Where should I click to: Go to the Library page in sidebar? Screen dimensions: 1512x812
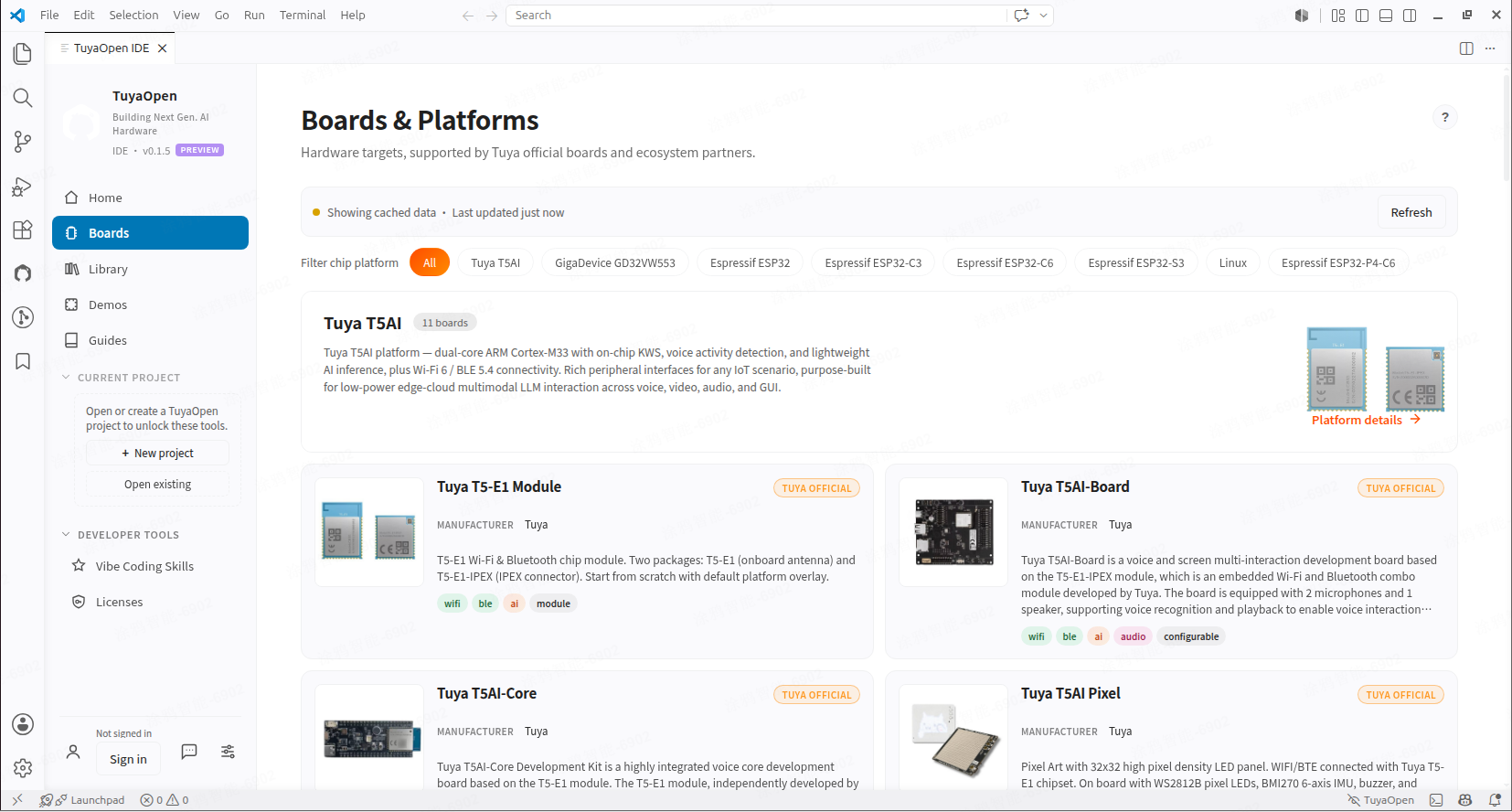[x=150, y=269]
